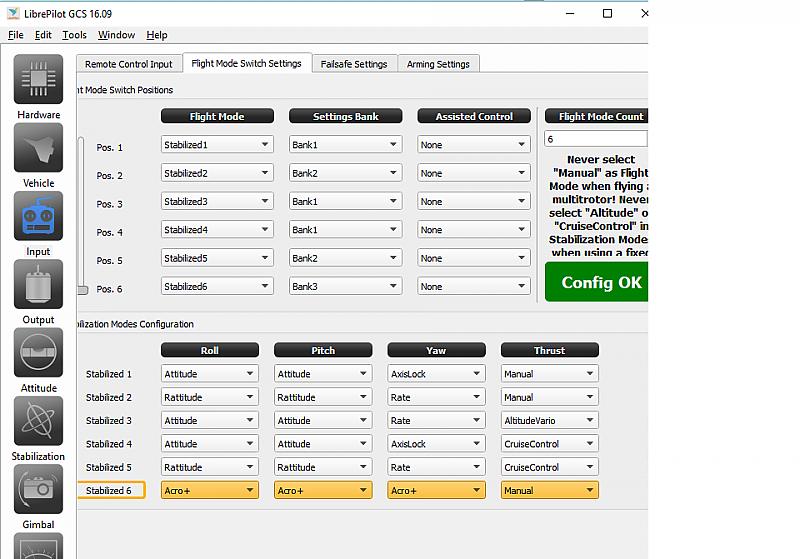800x559 pixels.
Task: Open Pos. 6 Settings Bank dropdown
Action: tap(345, 287)
